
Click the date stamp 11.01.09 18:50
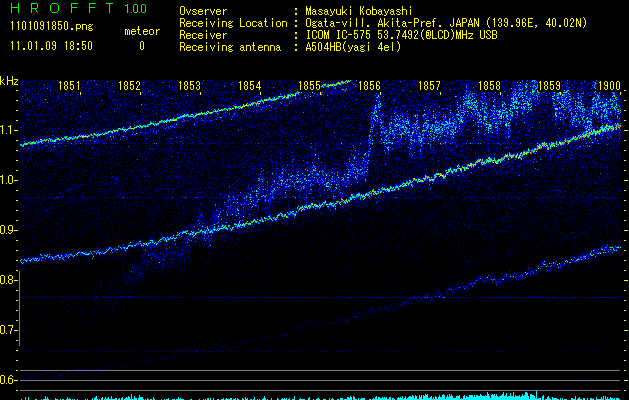click(52, 46)
